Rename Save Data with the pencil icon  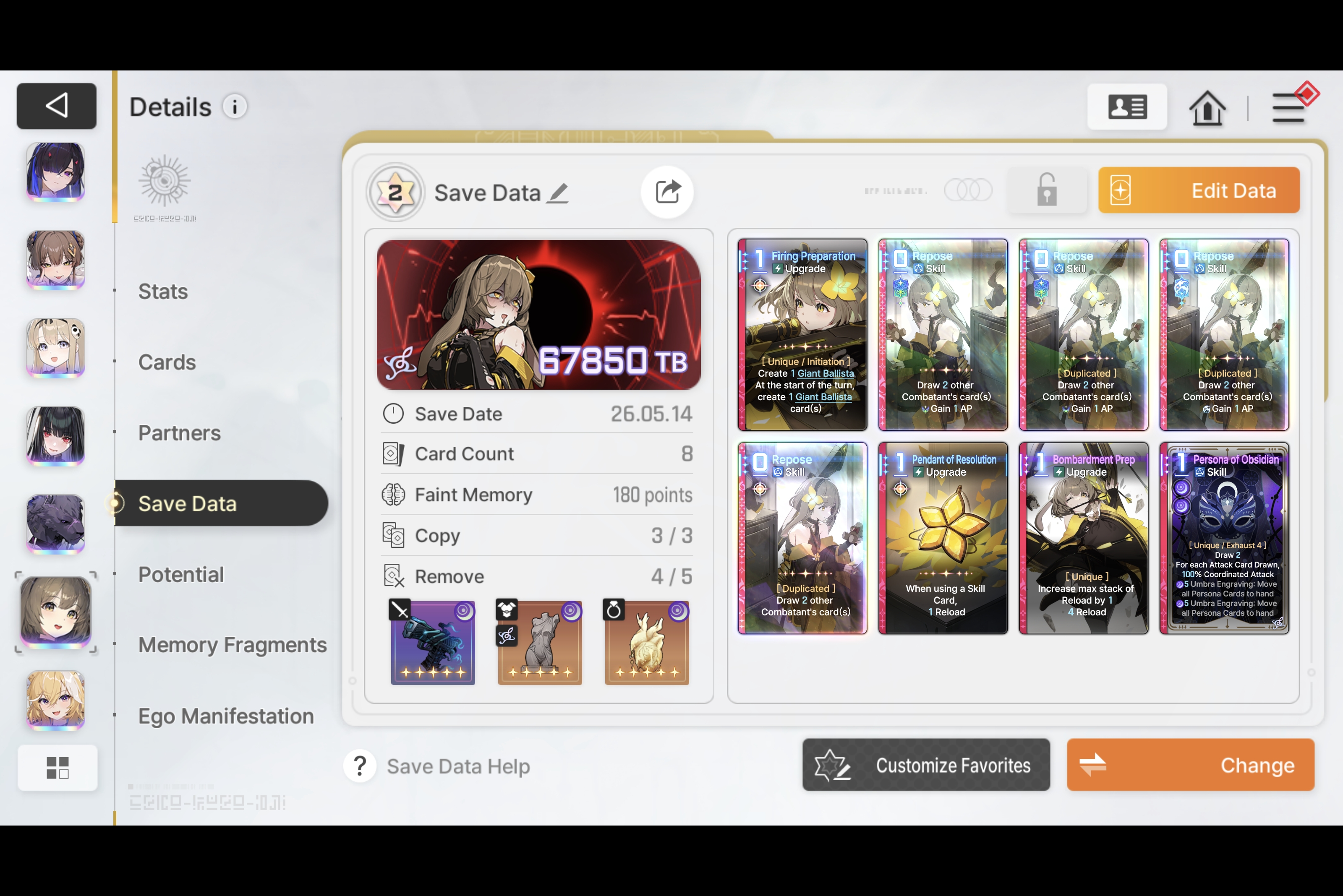(557, 193)
